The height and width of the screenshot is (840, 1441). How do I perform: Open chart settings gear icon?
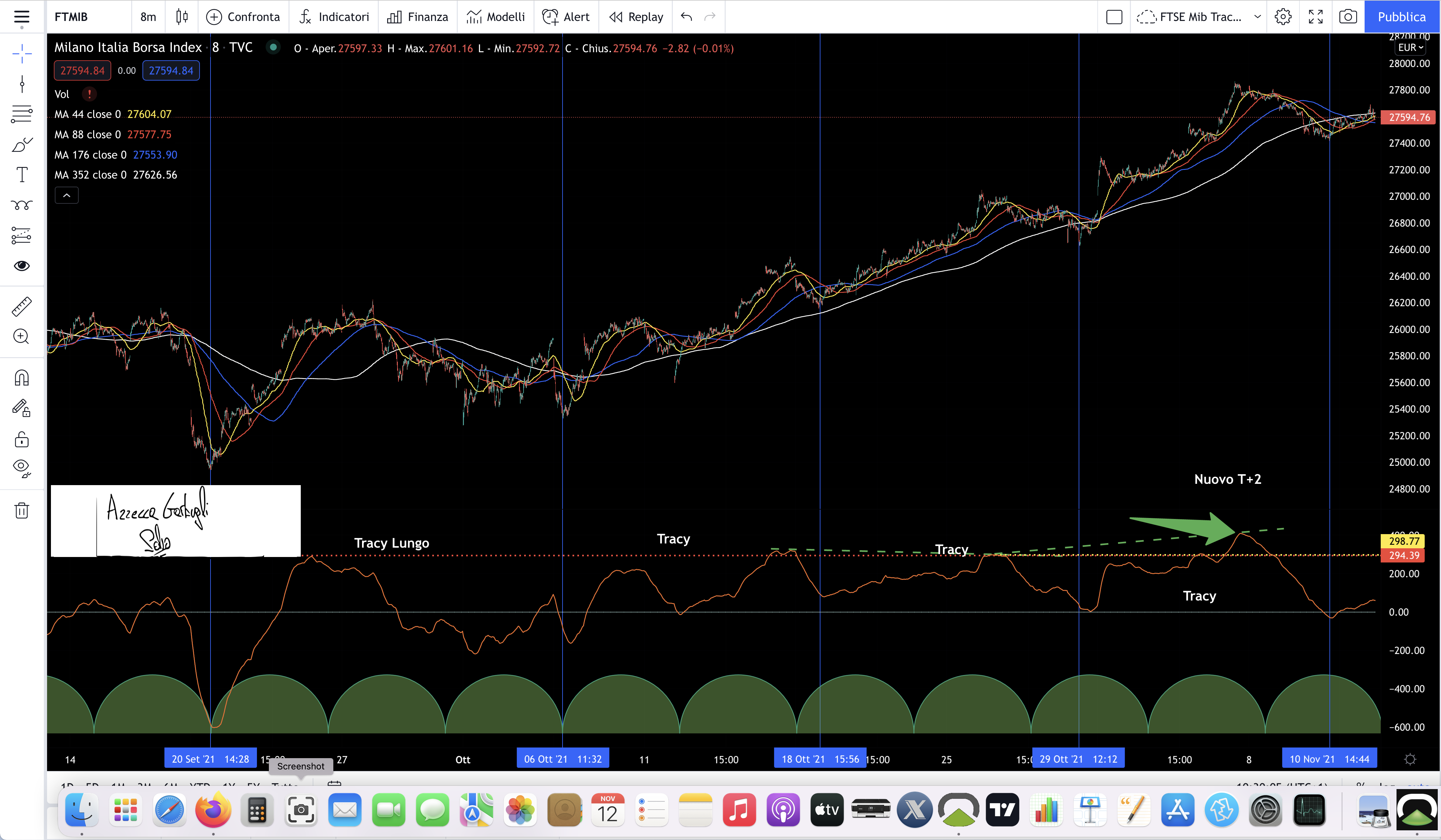pos(1283,17)
